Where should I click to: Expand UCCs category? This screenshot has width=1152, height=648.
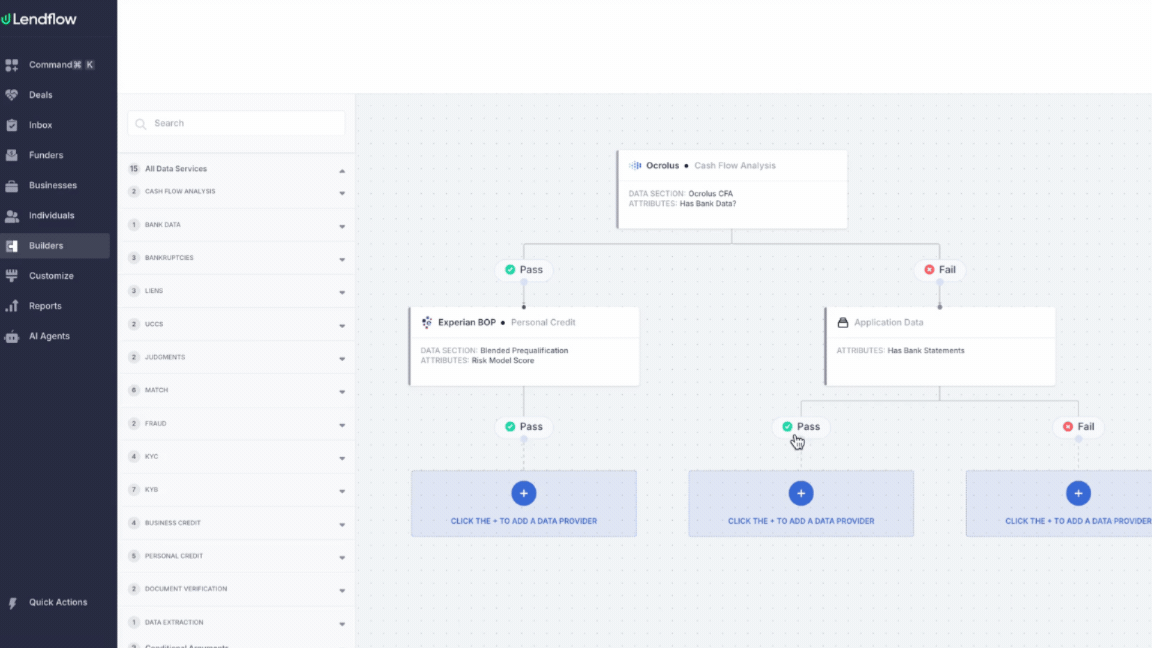click(x=342, y=325)
